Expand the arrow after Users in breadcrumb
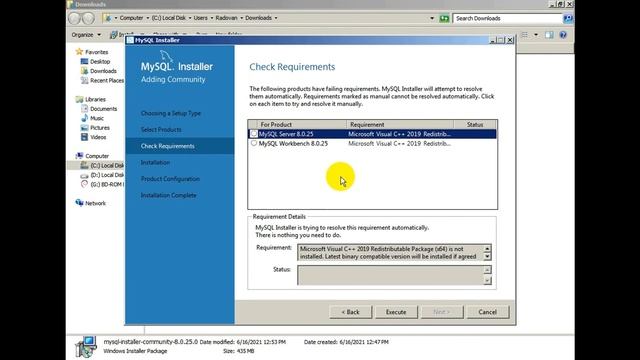The width and height of the screenshot is (640, 360). (211, 18)
